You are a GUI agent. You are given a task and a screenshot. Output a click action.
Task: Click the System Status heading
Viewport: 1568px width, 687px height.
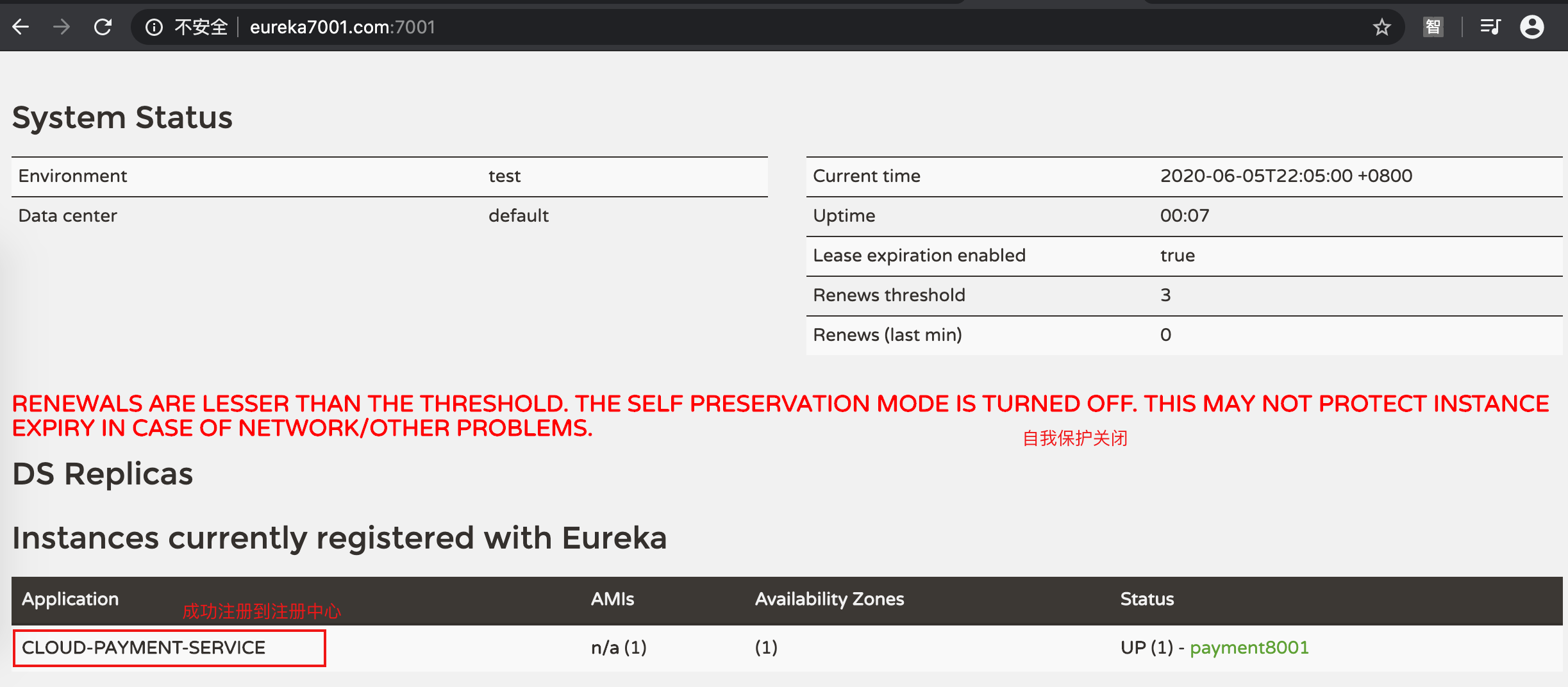pos(122,118)
